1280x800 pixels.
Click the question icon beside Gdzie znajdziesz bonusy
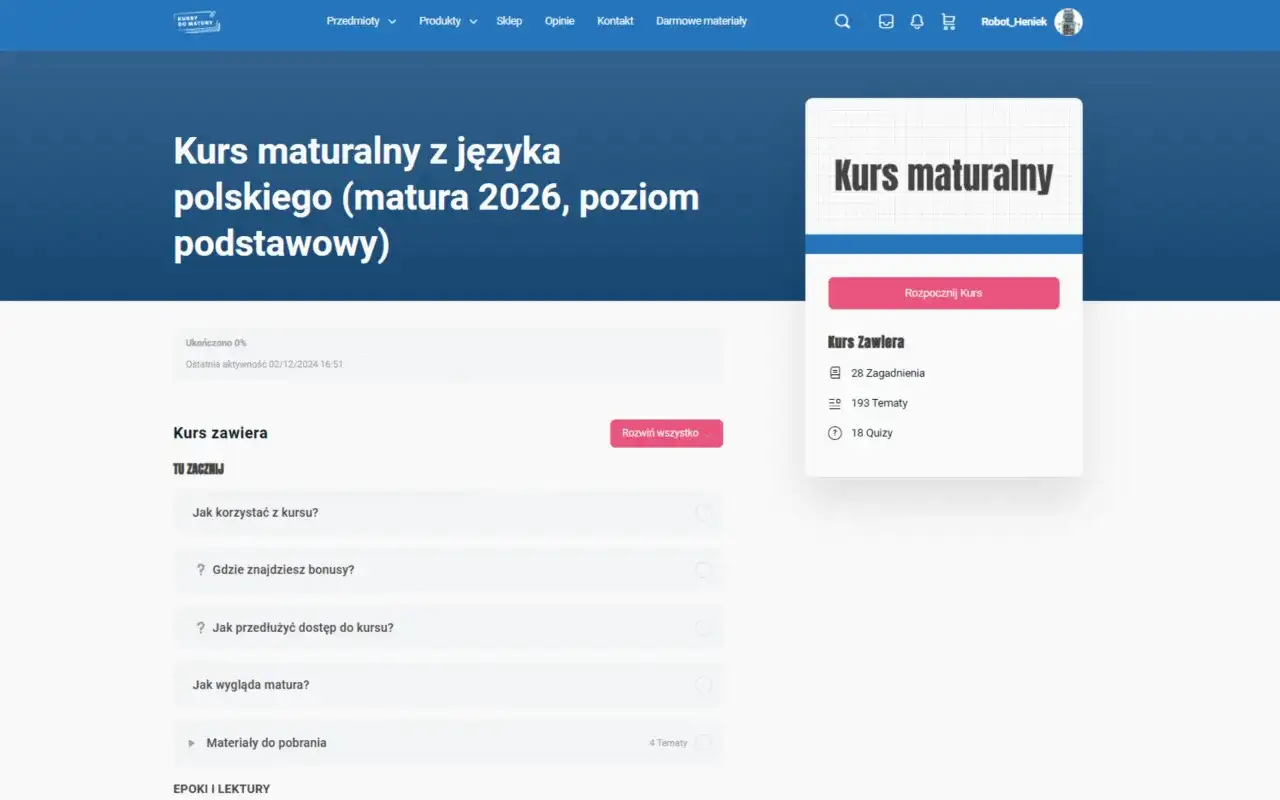pos(202,570)
